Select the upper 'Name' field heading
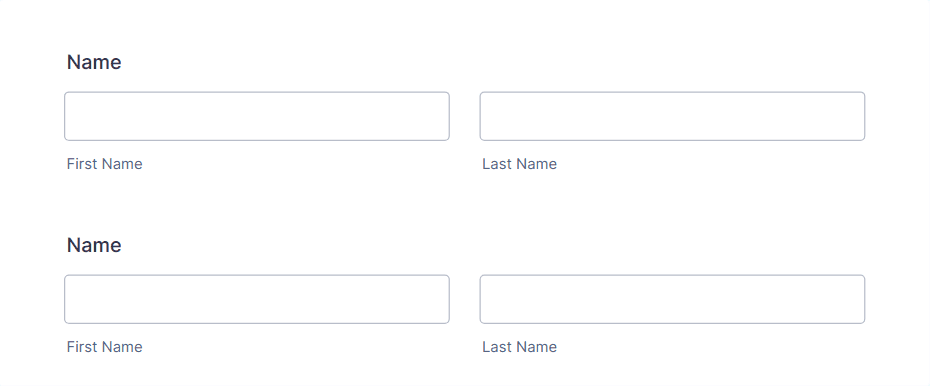Screen dimensions: 930x386 pyautogui.click(x=94, y=62)
